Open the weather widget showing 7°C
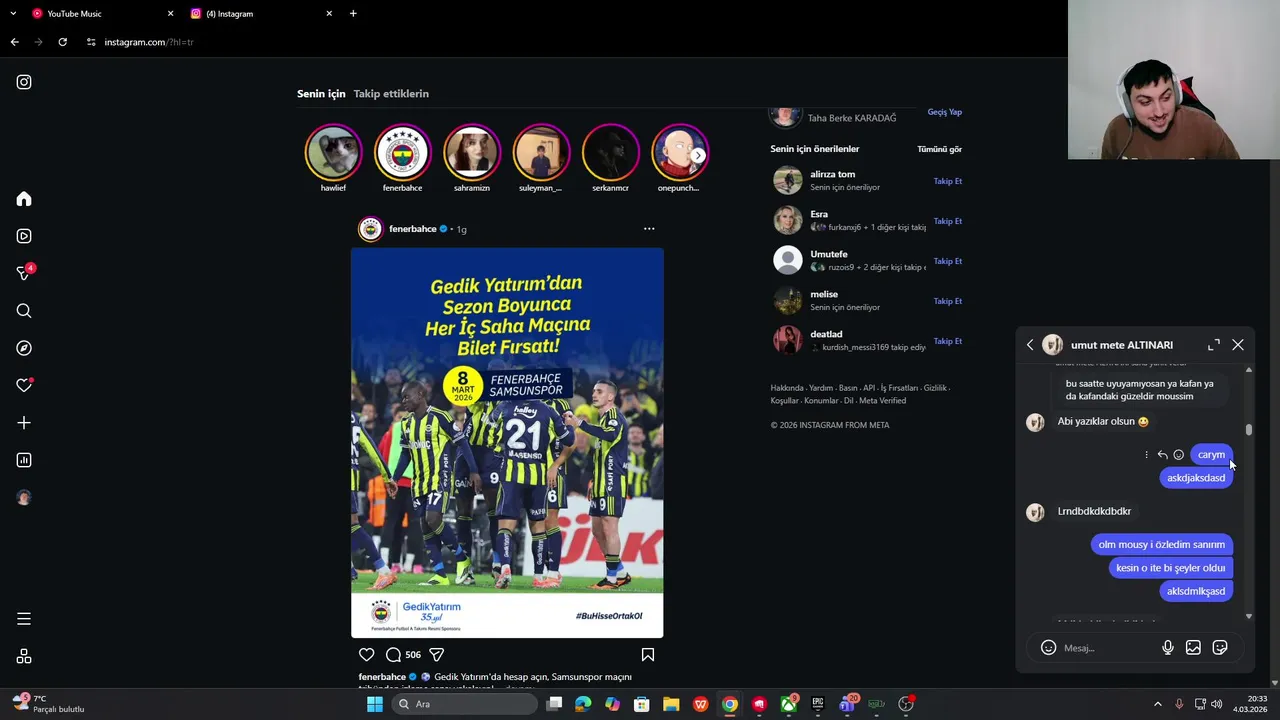 [48, 704]
